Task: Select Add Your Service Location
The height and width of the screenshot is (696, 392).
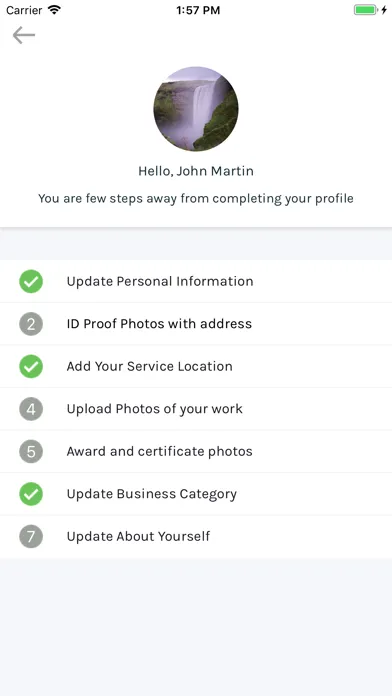Action: click(x=196, y=367)
